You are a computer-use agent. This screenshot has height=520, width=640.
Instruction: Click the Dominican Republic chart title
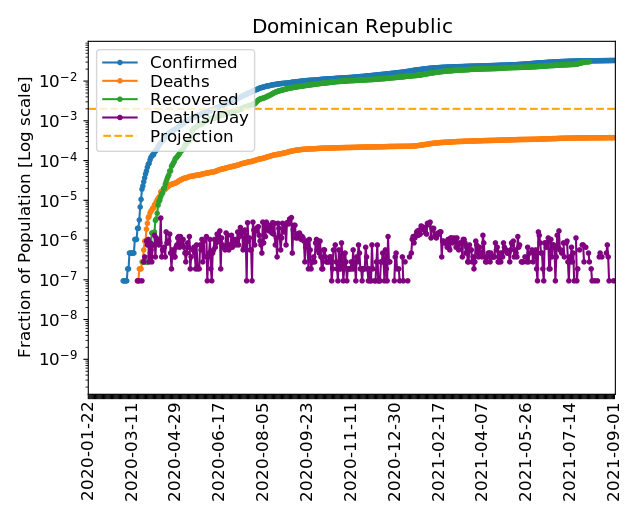352,26
